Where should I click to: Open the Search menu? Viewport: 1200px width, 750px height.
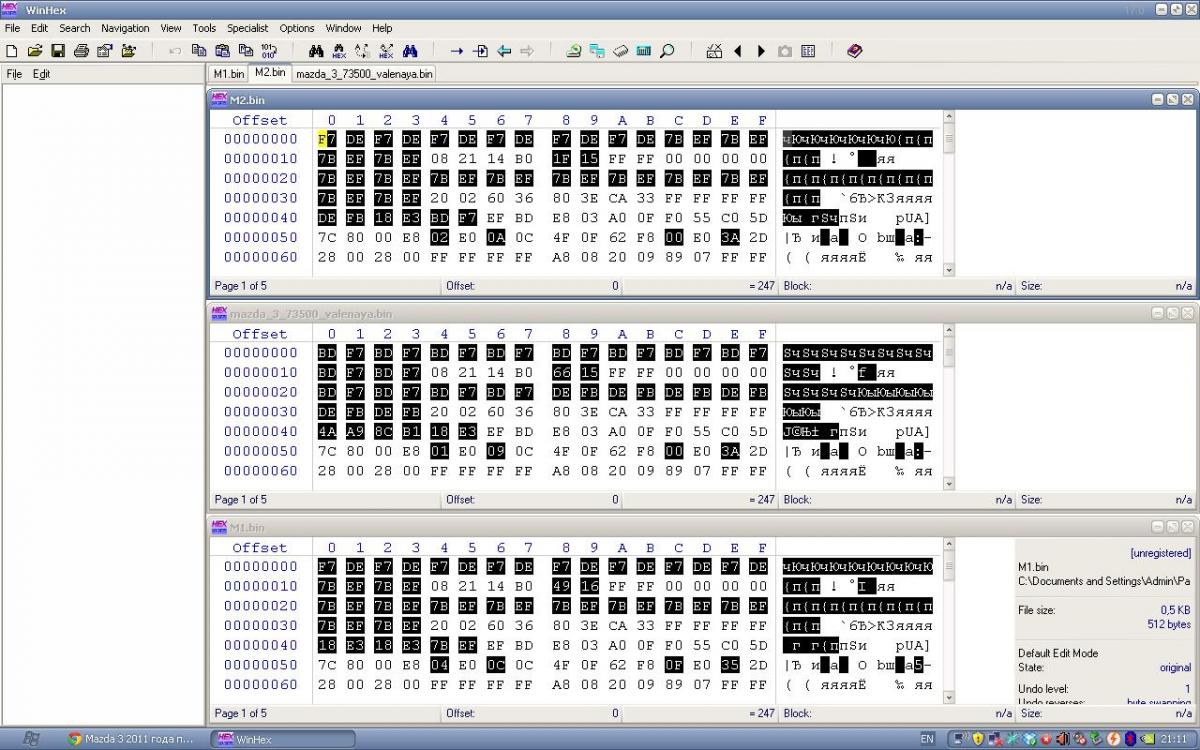click(x=74, y=28)
